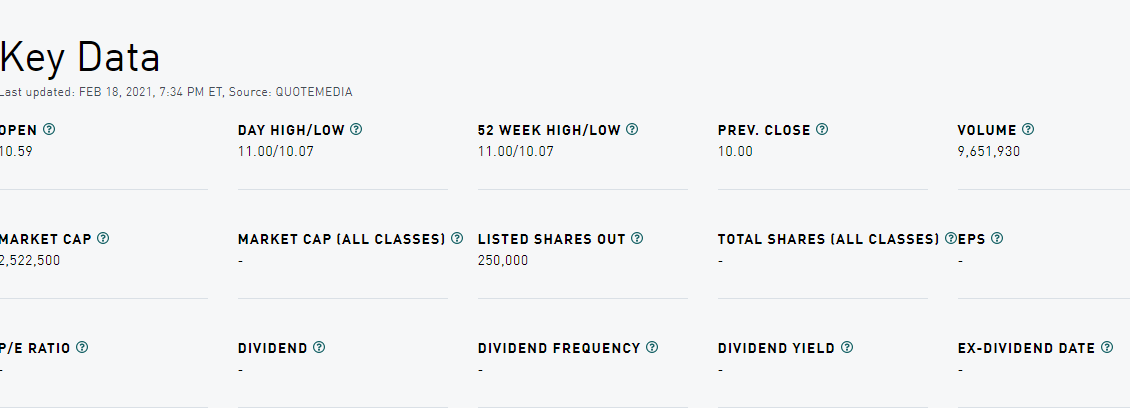Screen dimensions: 1130x408
Task: Click the P/E RATIO help icon
Action: click(x=82, y=347)
